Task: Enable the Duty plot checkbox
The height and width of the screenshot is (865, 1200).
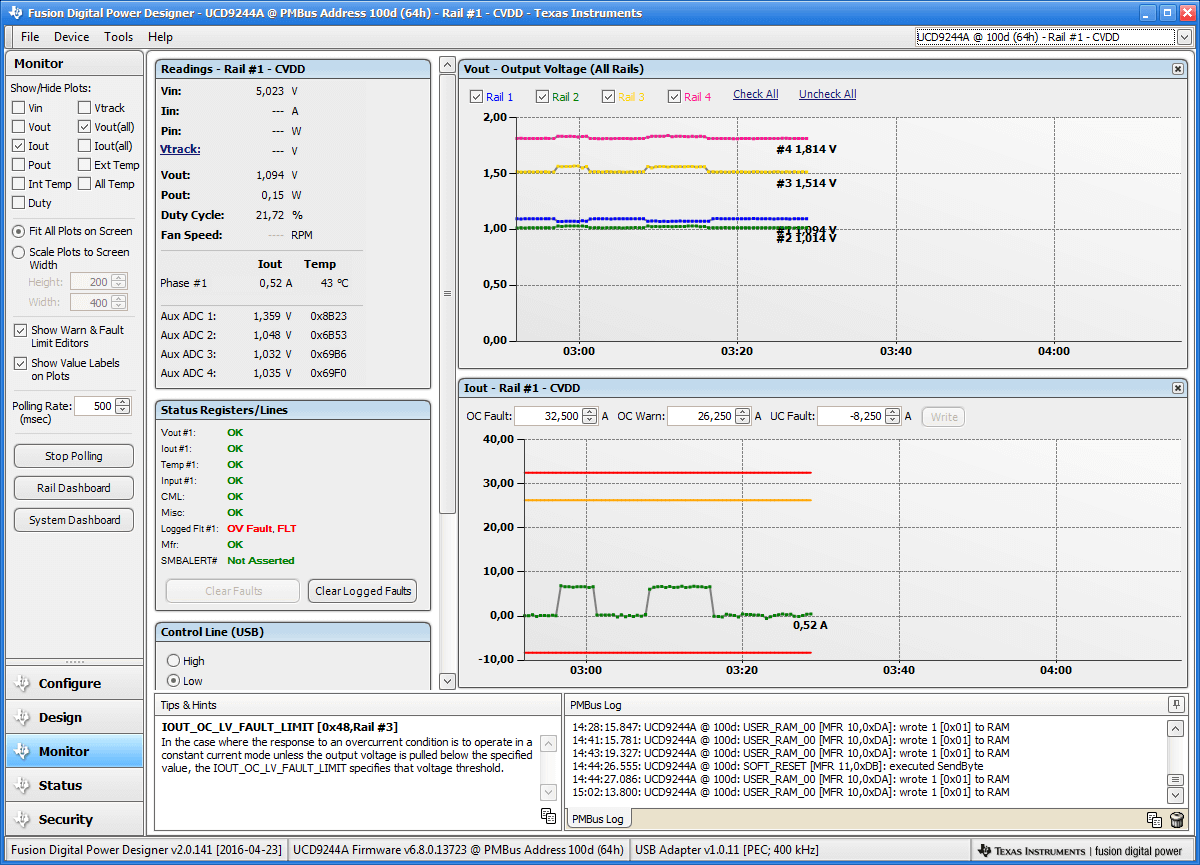Action: tap(18, 203)
